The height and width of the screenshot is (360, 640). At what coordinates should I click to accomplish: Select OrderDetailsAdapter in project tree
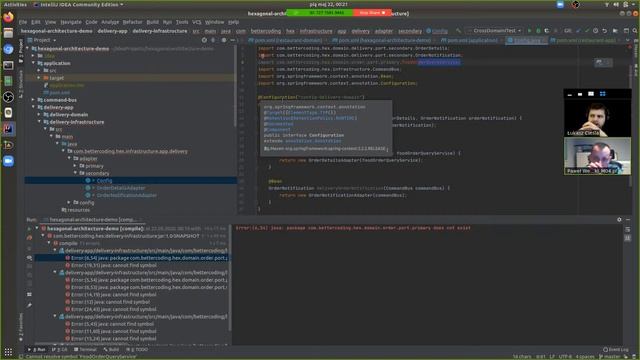121,188
